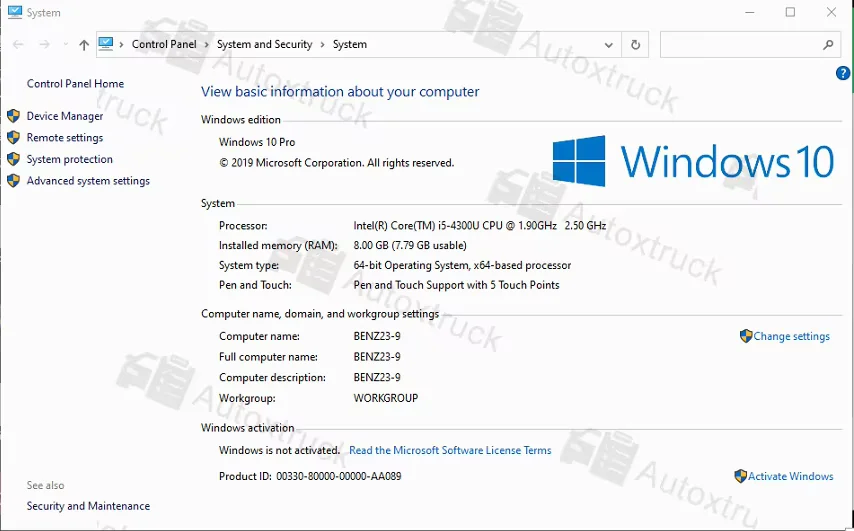Expand chevron before Control Panel breadcrumb
Image resolution: width=854 pixels, height=531 pixels.
pyautogui.click(x=121, y=45)
